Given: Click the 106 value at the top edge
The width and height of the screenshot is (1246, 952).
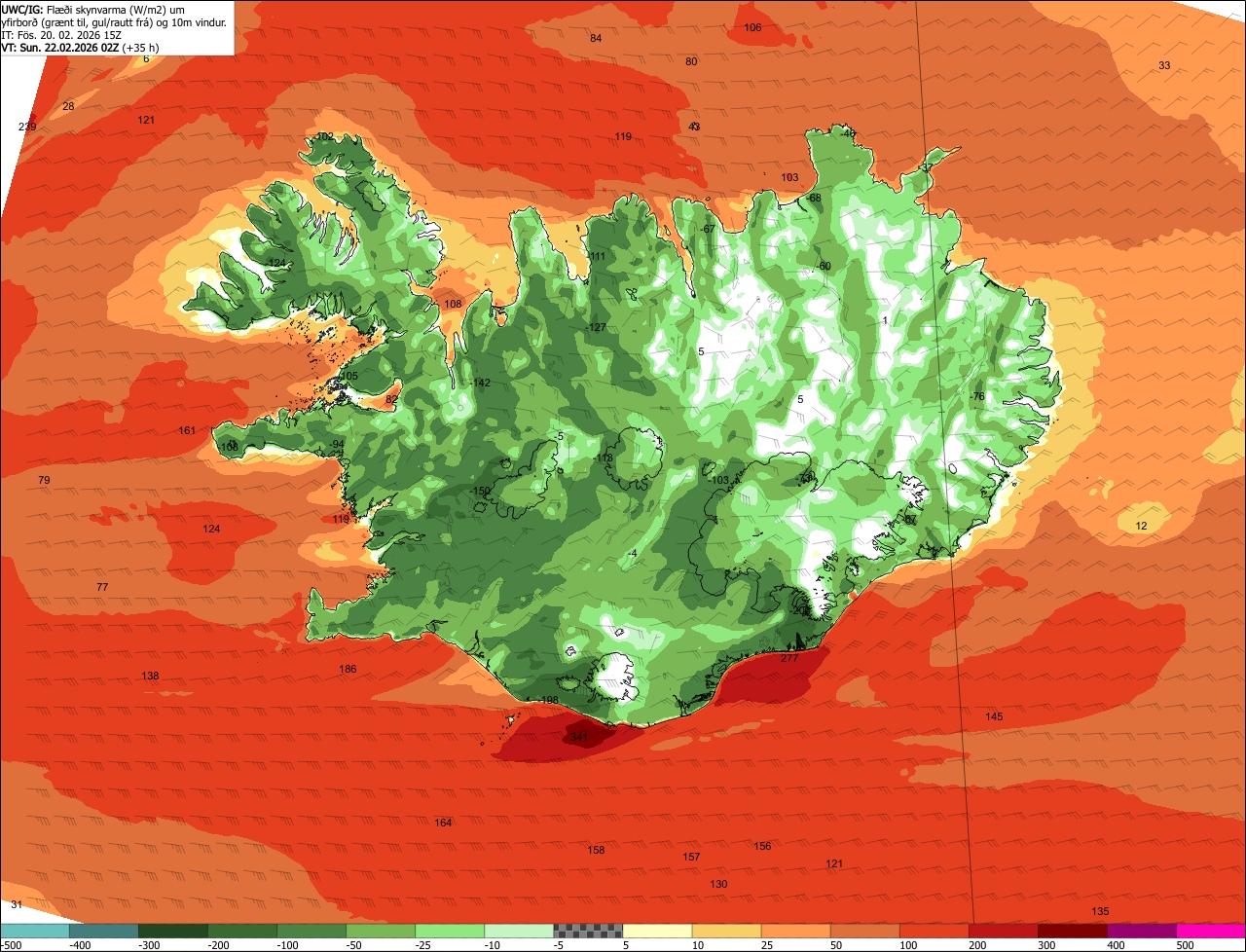Looking at the screenshot, I should point(752,27).
